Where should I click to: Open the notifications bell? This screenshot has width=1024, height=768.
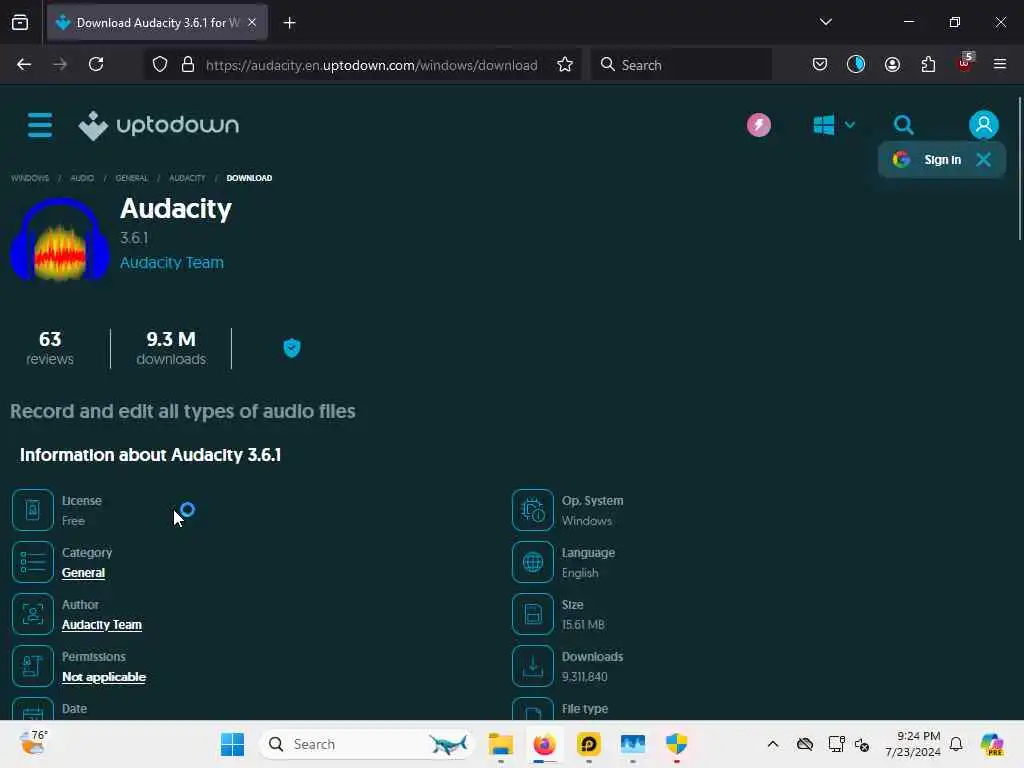[956, 744]
